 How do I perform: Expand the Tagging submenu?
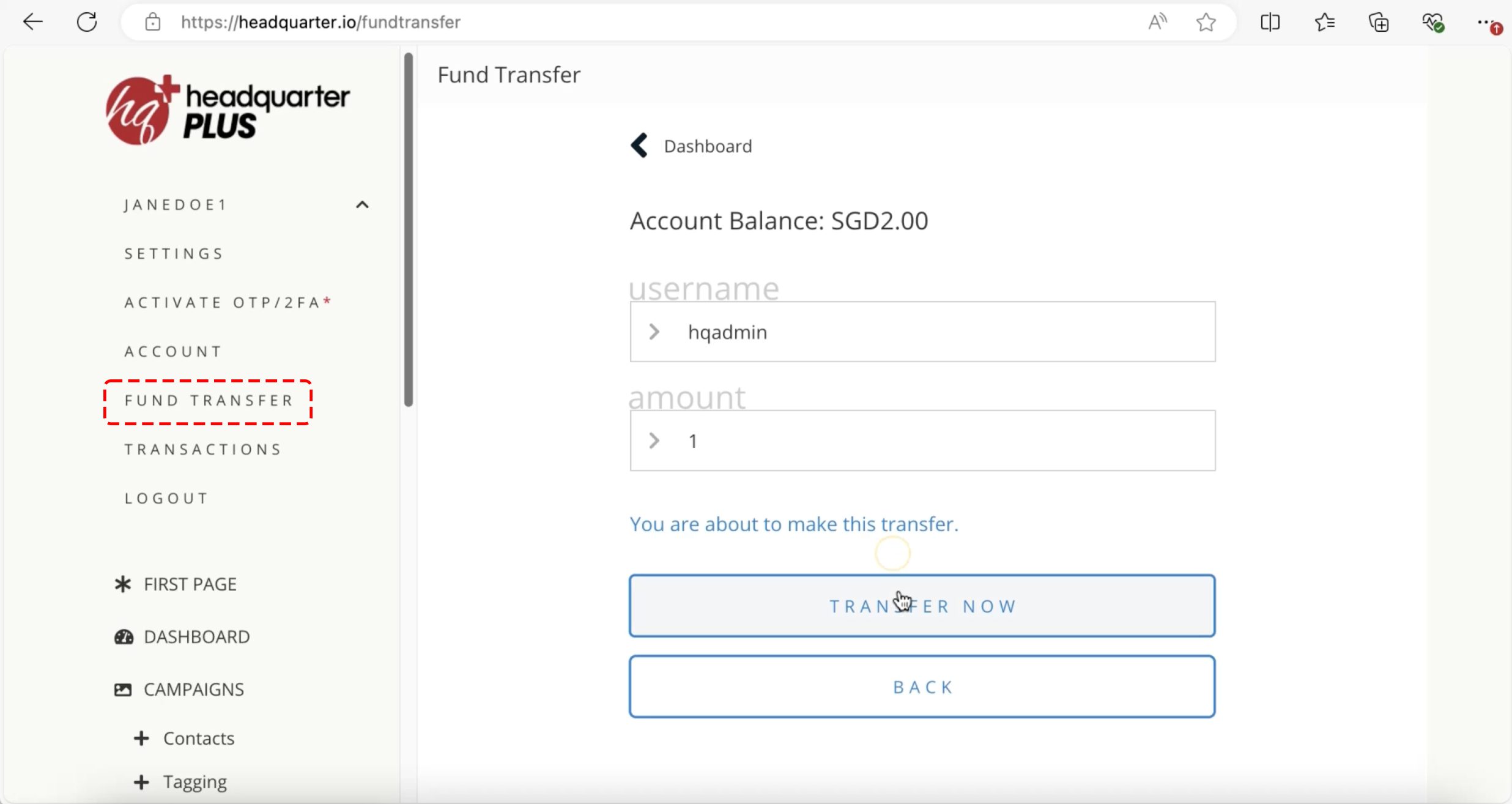point(141,782)
